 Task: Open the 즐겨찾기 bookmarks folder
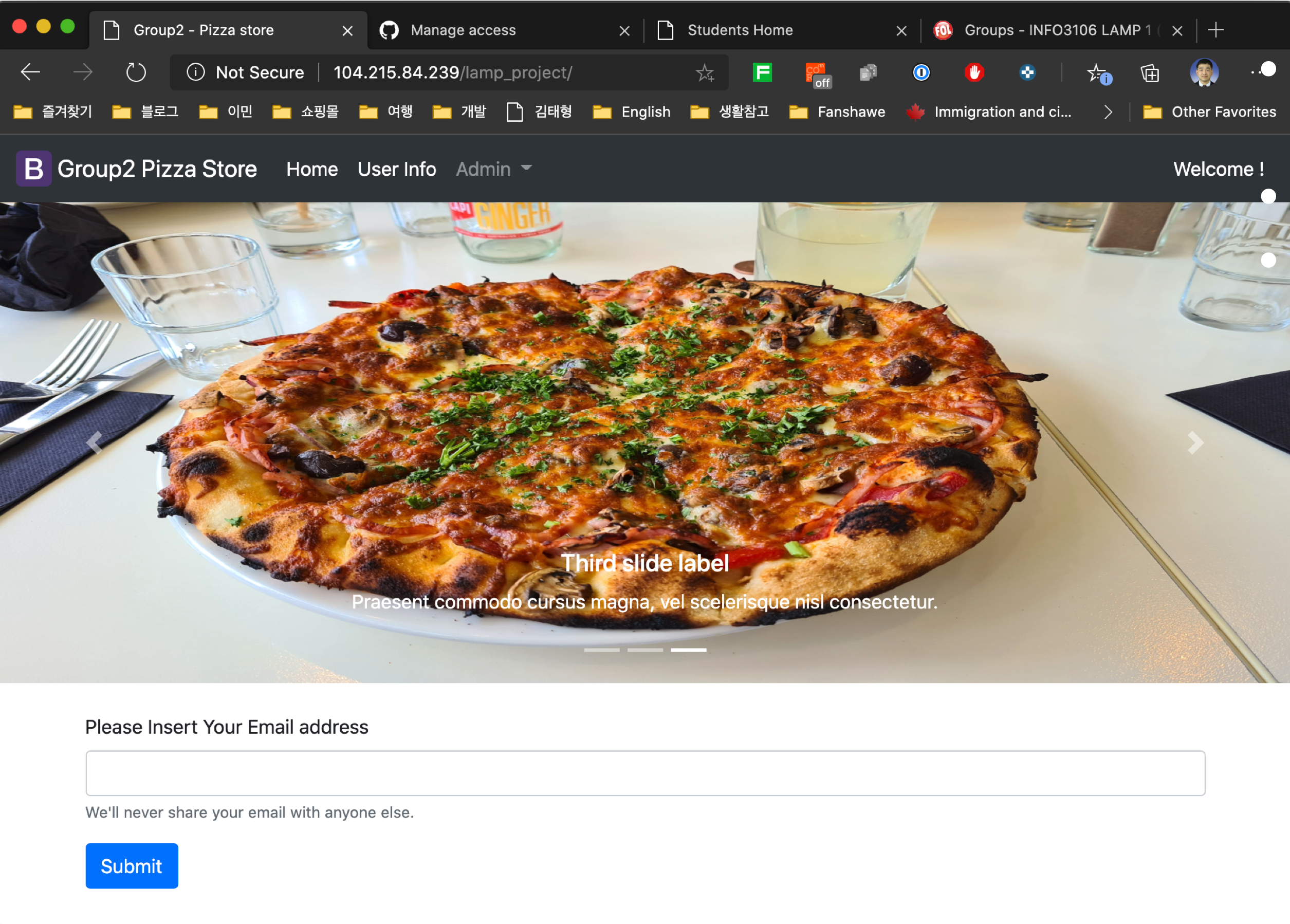coord(52,112)
